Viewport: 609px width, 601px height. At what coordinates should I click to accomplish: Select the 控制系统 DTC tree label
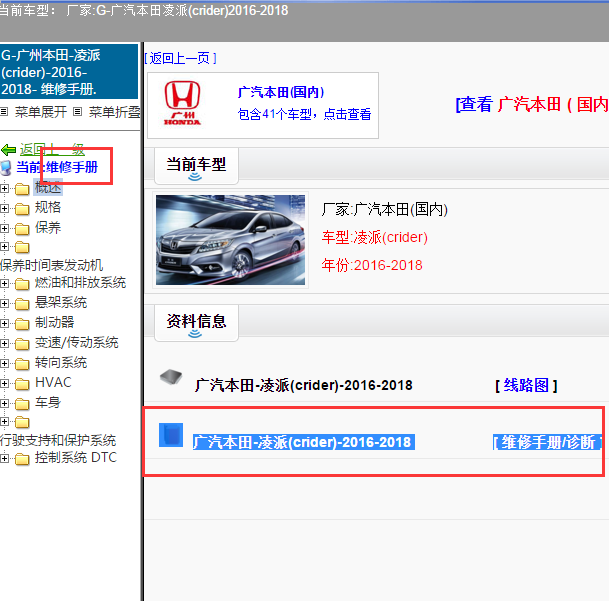76,457
